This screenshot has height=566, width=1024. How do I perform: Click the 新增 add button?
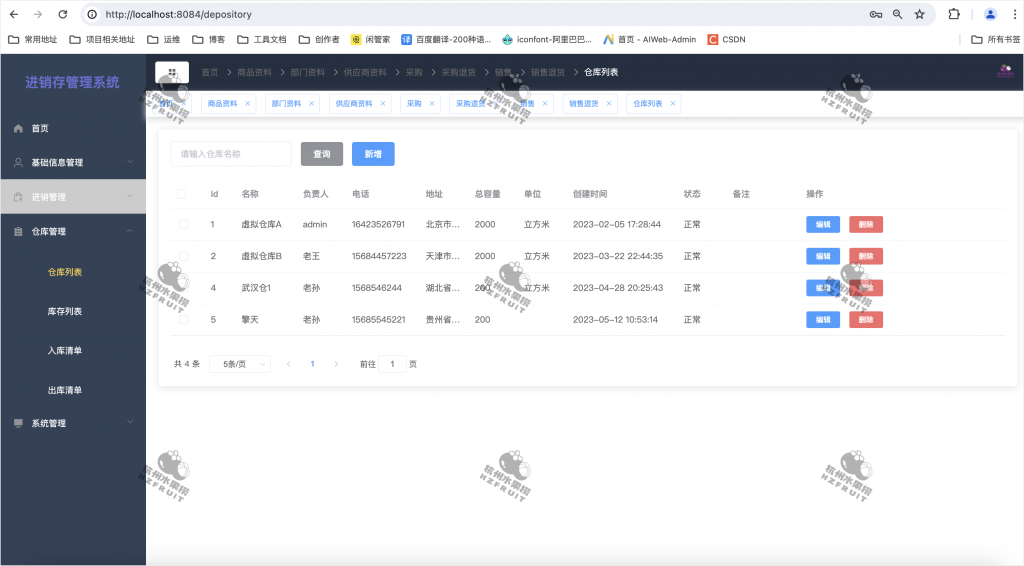click(373, 154)
